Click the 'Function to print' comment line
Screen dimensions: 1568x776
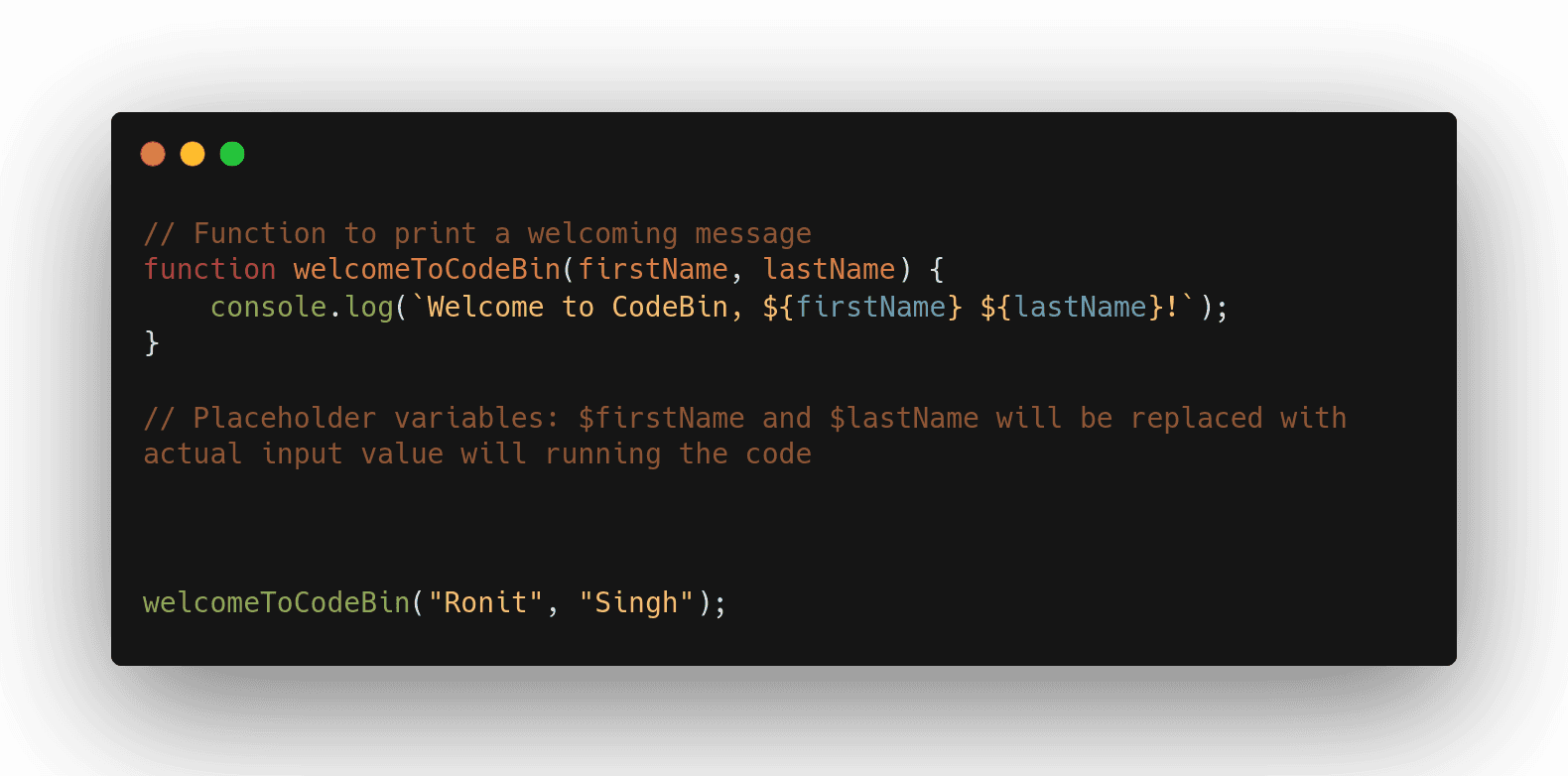point(477,234)
